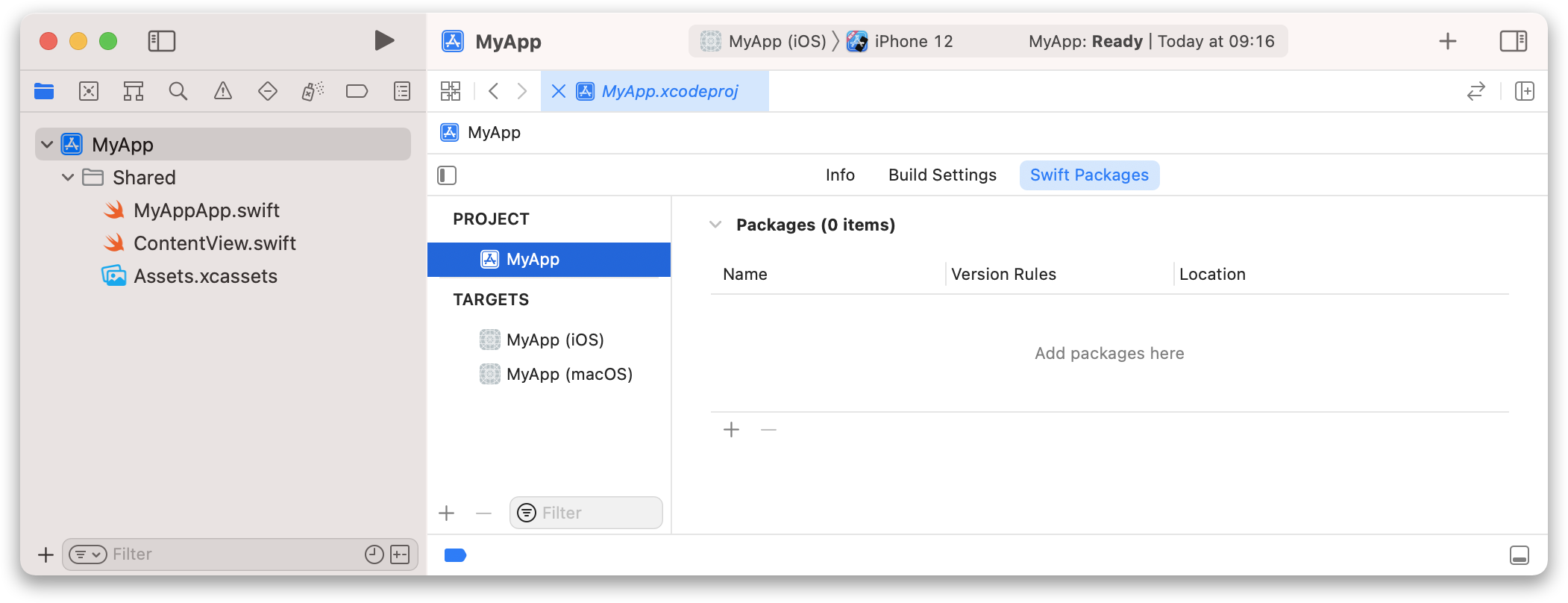Hide the project and targets list
The image size is (1568, 603).
447,175
